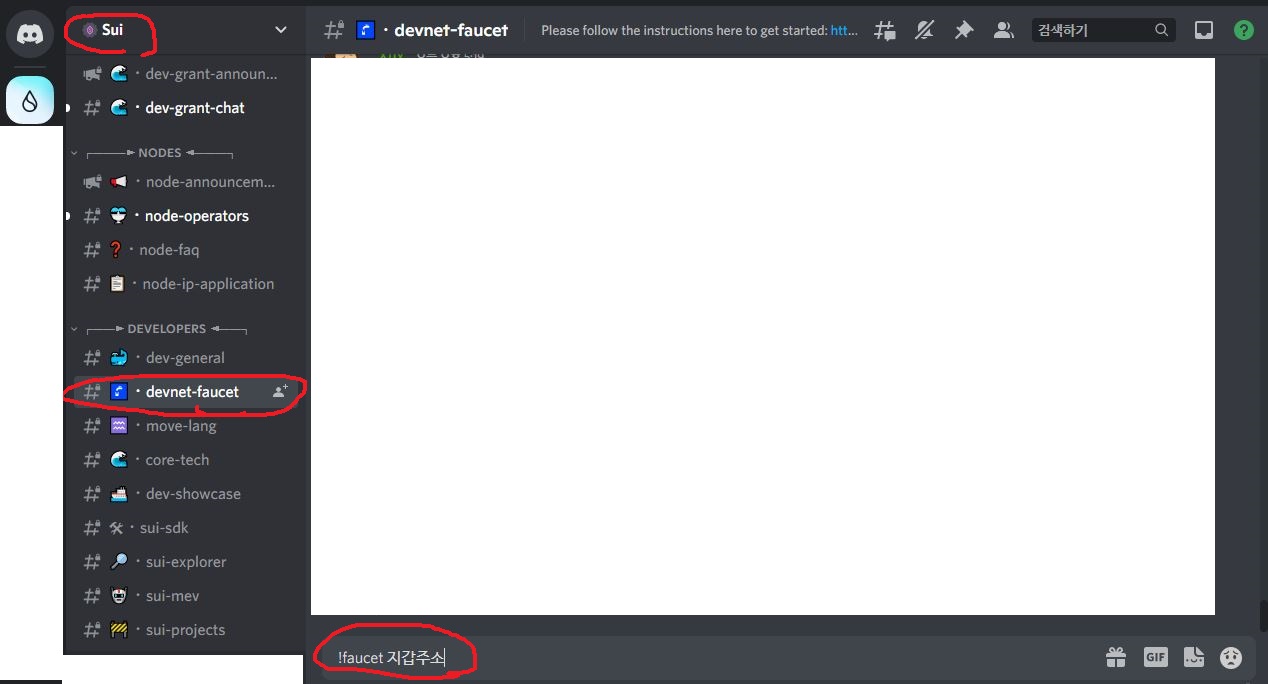Open Discord home direct messages
This screenshot has width=1268, height=684.
(x=30, y=33)
